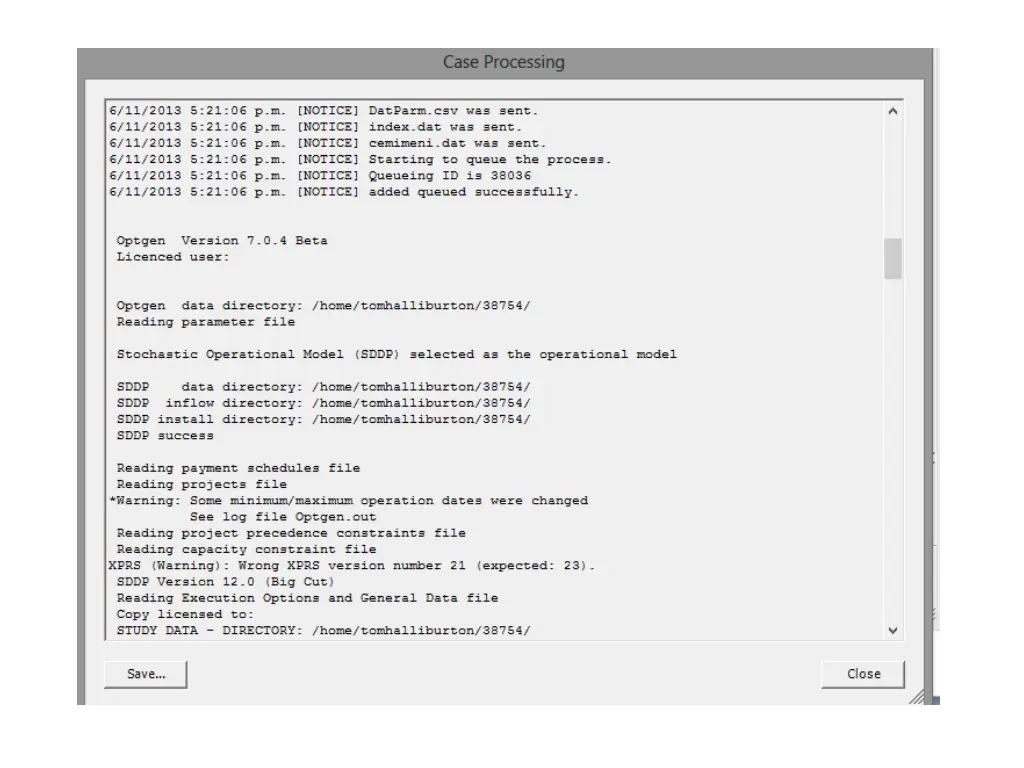Click the 'See log file Optgen.out' line
The image size is (1024, 768).
tap(283, 517)
